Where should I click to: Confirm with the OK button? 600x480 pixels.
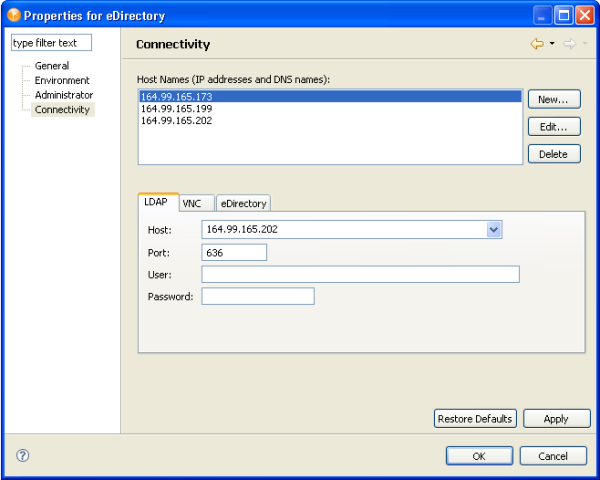[479, 456]
